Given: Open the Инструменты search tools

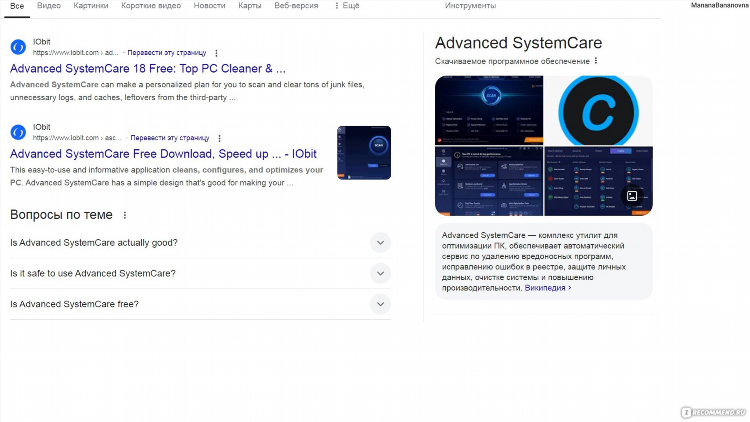Looking at the screenshot, I should tap(470, 6).
